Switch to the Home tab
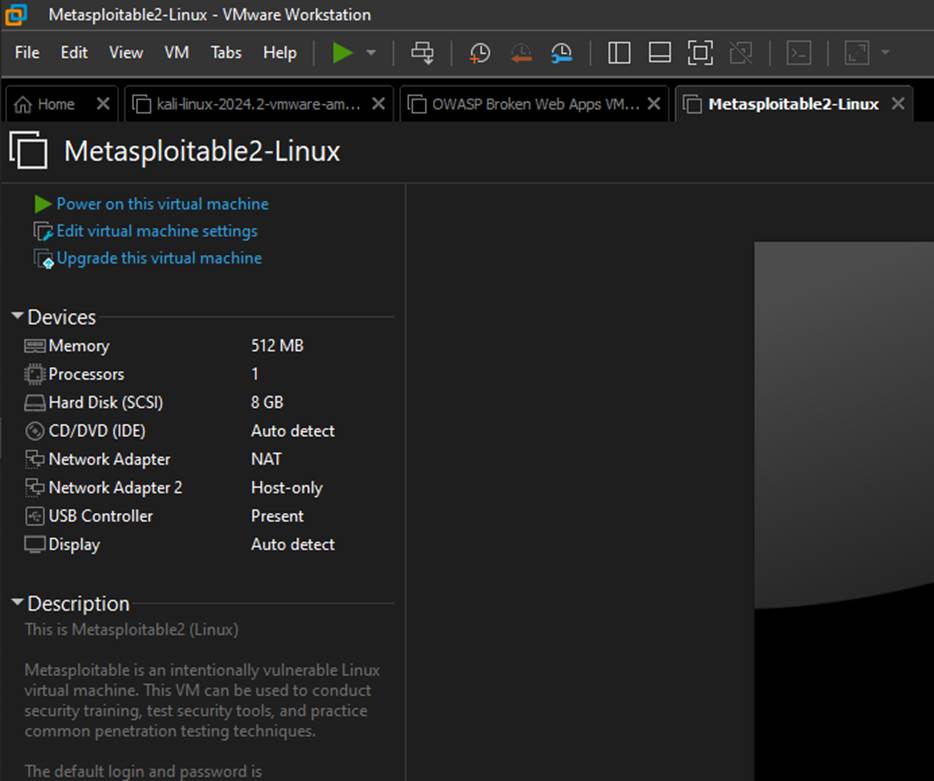 click(x=55, y=104)
